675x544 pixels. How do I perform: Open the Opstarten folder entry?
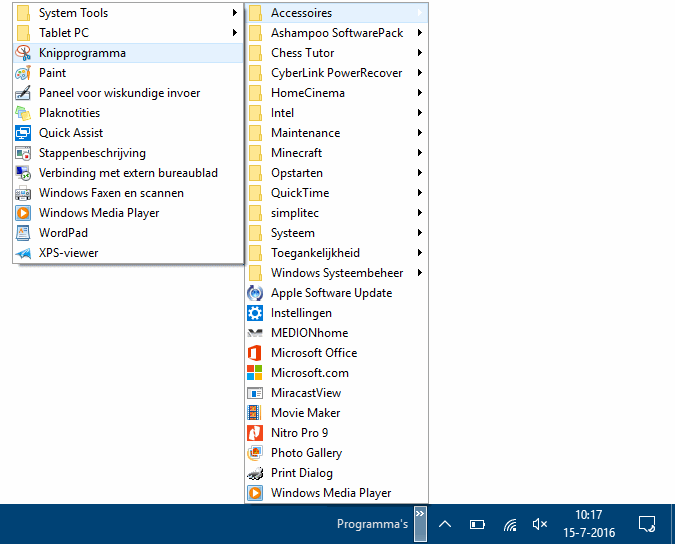tap(337, 173)
